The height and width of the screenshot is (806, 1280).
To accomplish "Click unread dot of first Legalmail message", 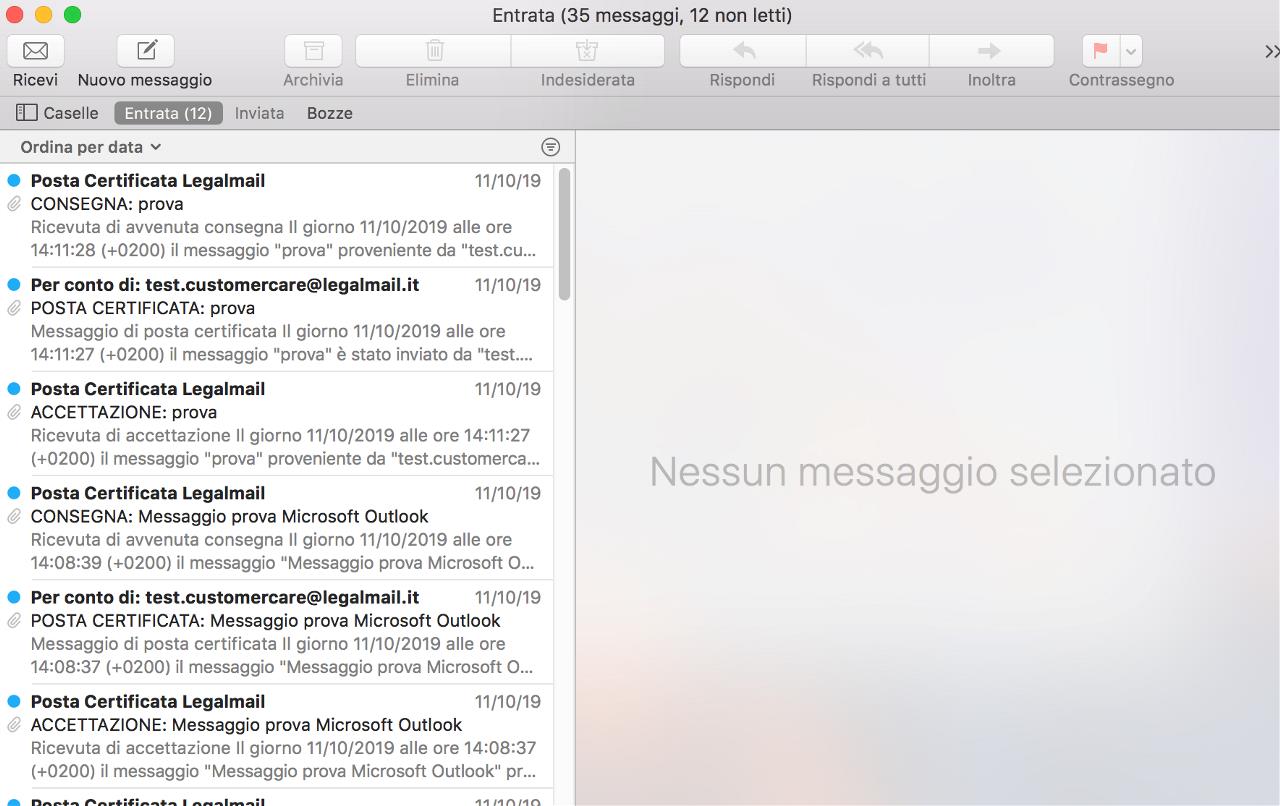I will [x=14, y=181].
